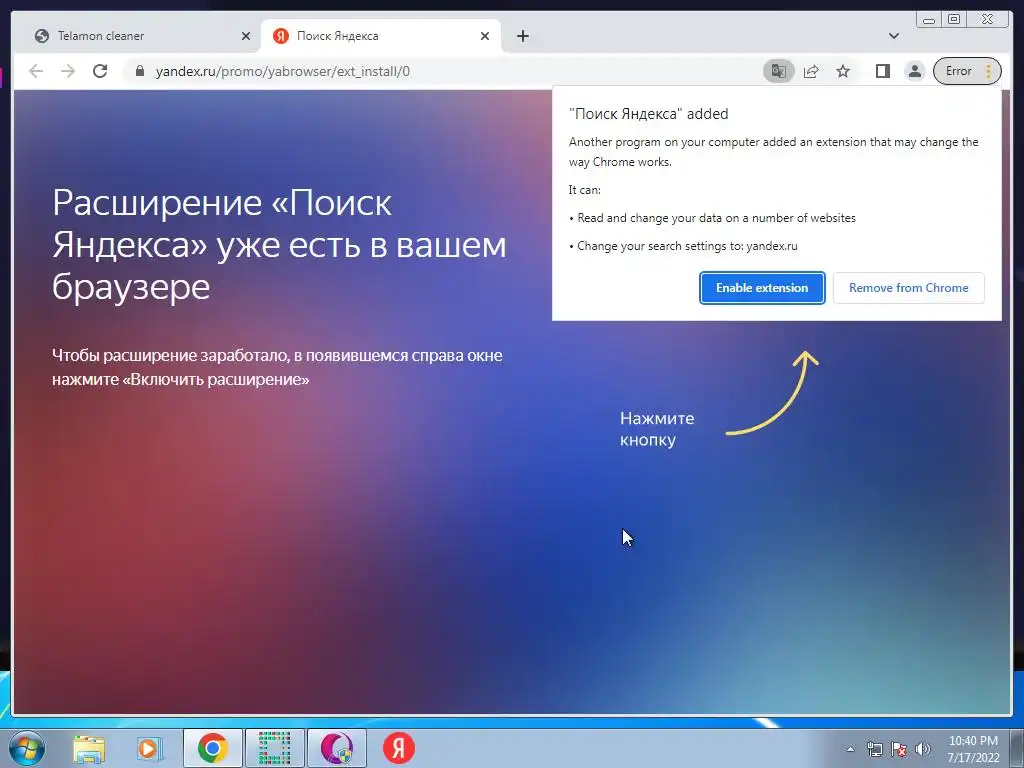Screen dimensions: 1024x768
Task: Click the Enable extension button
Action: tap(762, 288)
